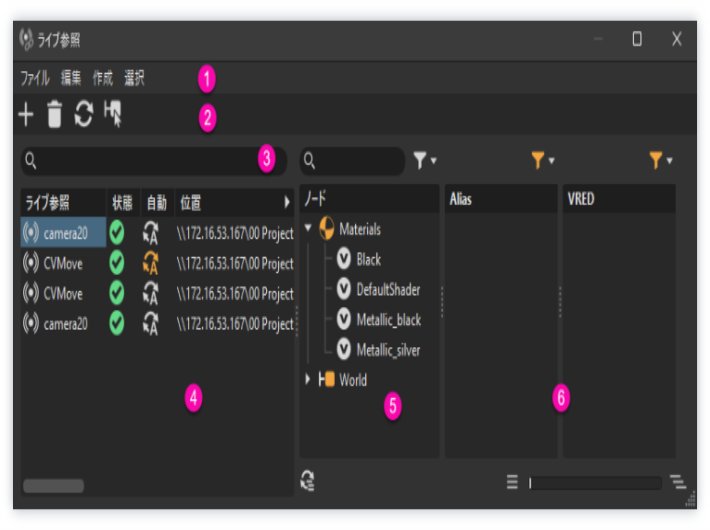Open the 選択 menu
The image size is (710, 530).
tap(134, 78)
